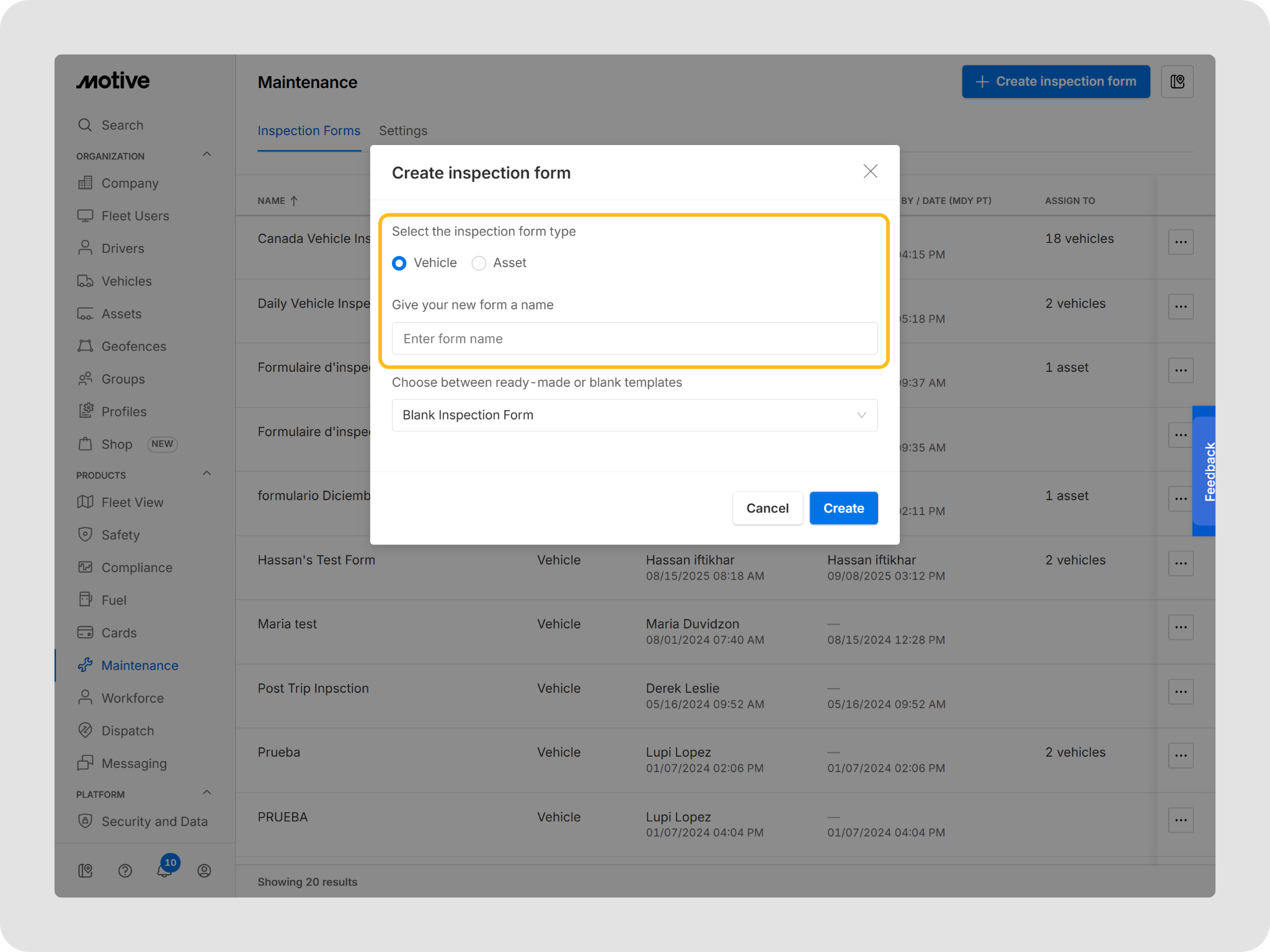Click the Maintenance wrench icon in sidebar

(x=85, y=665)
